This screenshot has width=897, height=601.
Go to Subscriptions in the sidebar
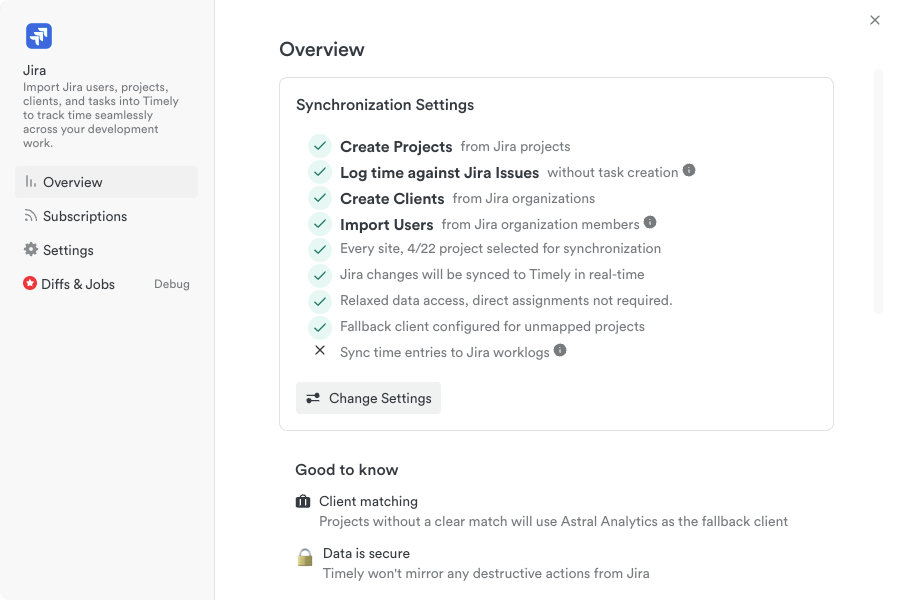85,216
